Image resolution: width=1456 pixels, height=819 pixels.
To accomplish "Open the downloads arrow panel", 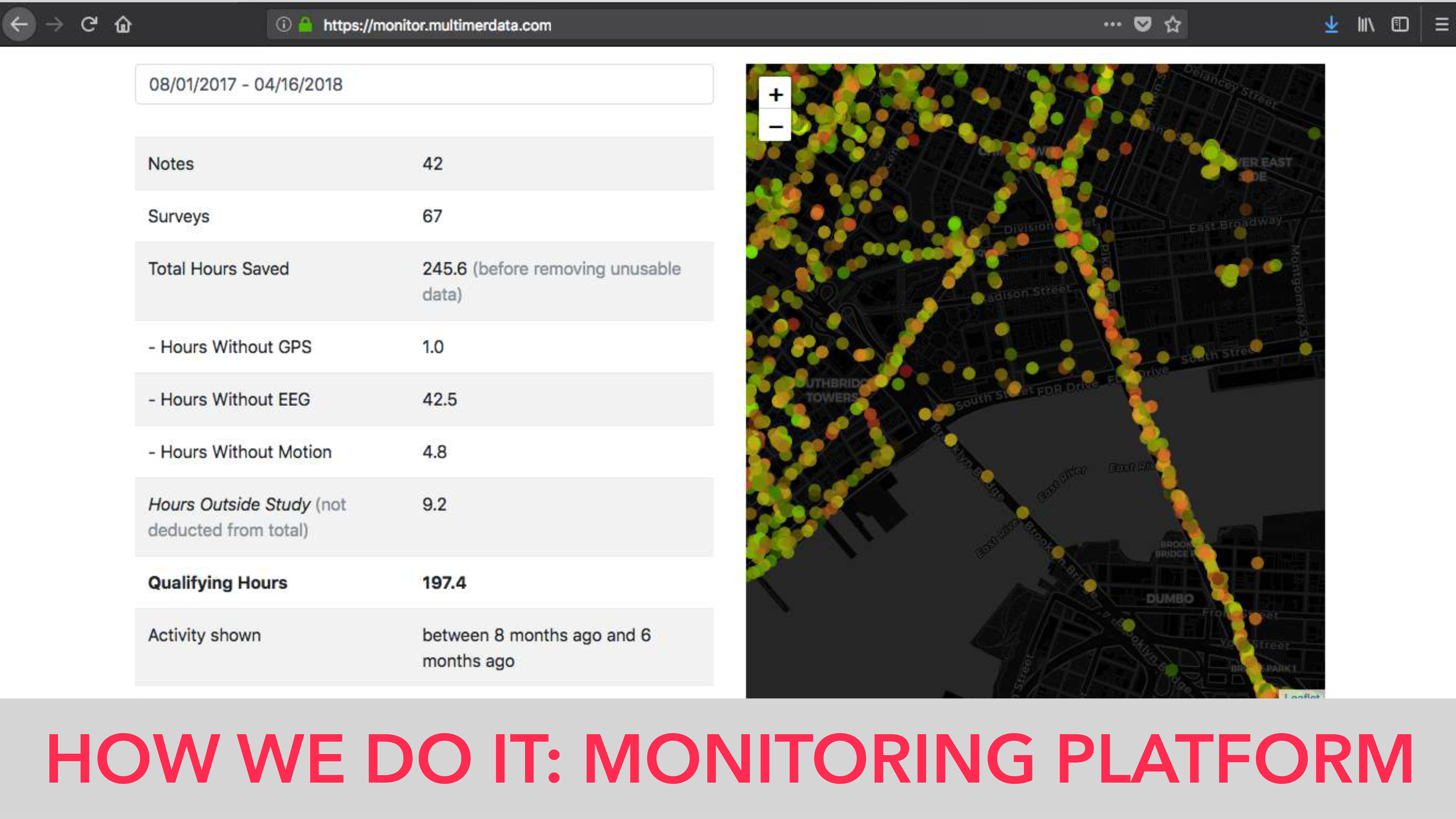I will point(1331,24).
